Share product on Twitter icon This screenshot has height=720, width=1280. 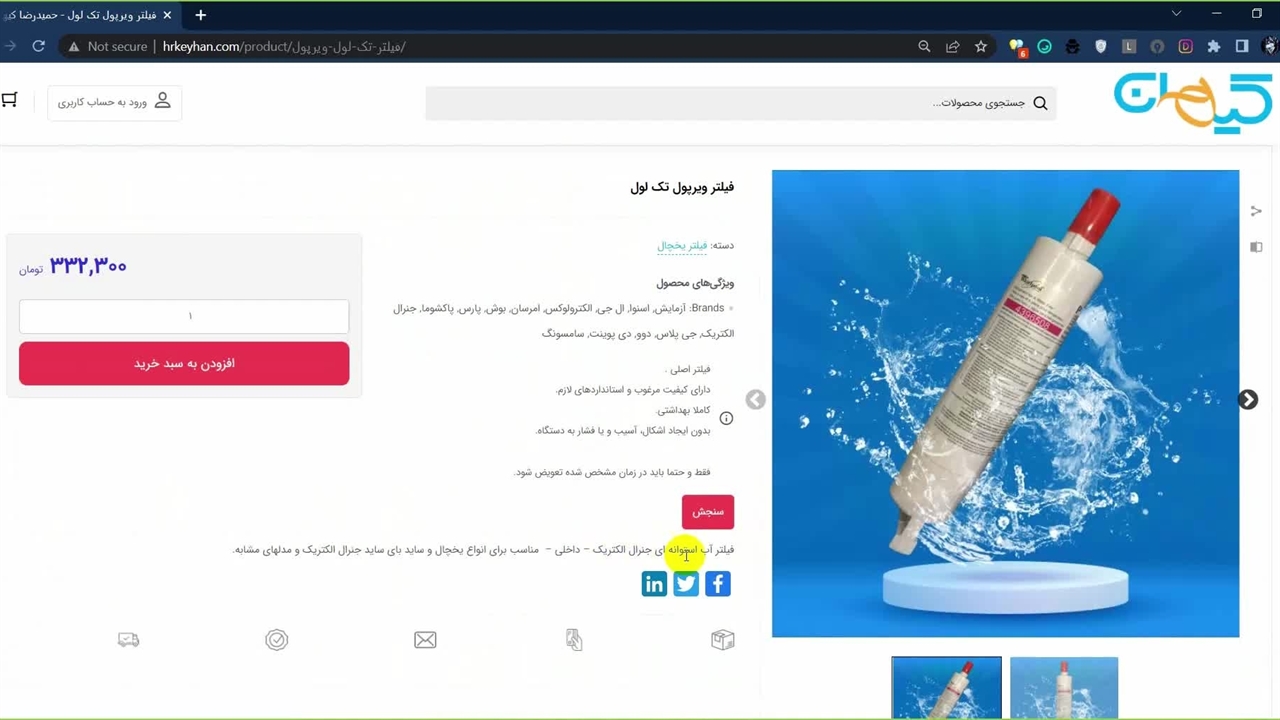(x=686, y=584)
